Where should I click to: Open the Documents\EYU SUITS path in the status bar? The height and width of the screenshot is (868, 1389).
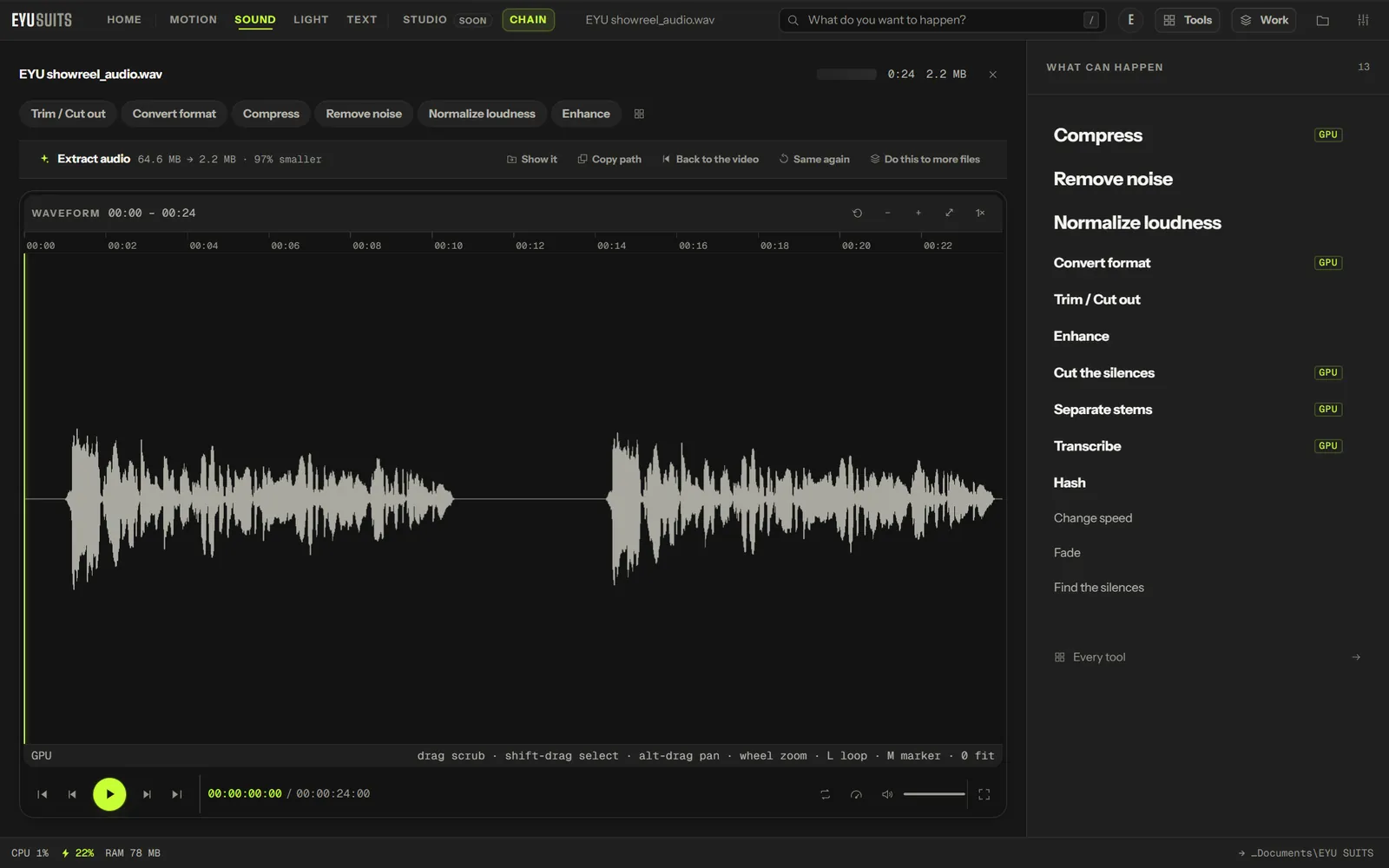click(1306, 853)
